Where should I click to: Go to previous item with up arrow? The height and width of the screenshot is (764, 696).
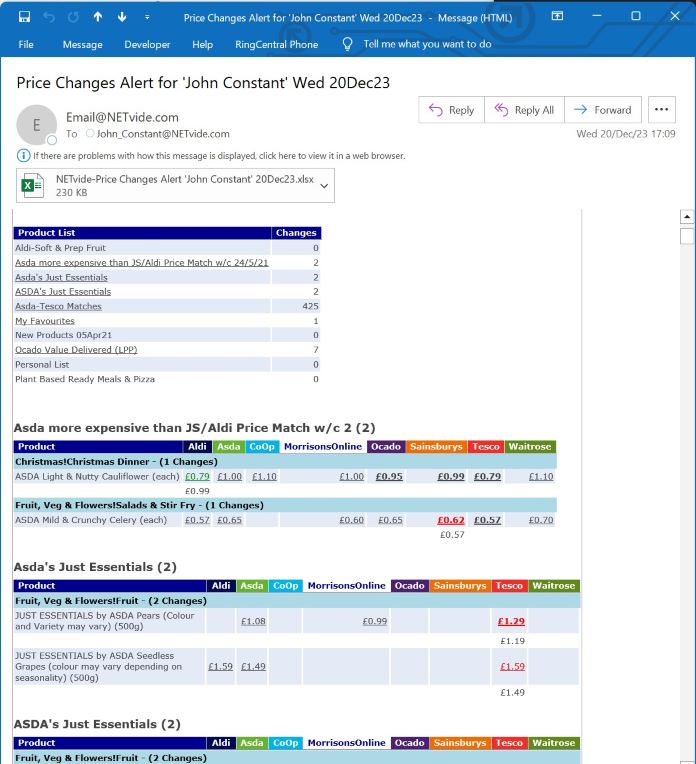pos(98,17)
